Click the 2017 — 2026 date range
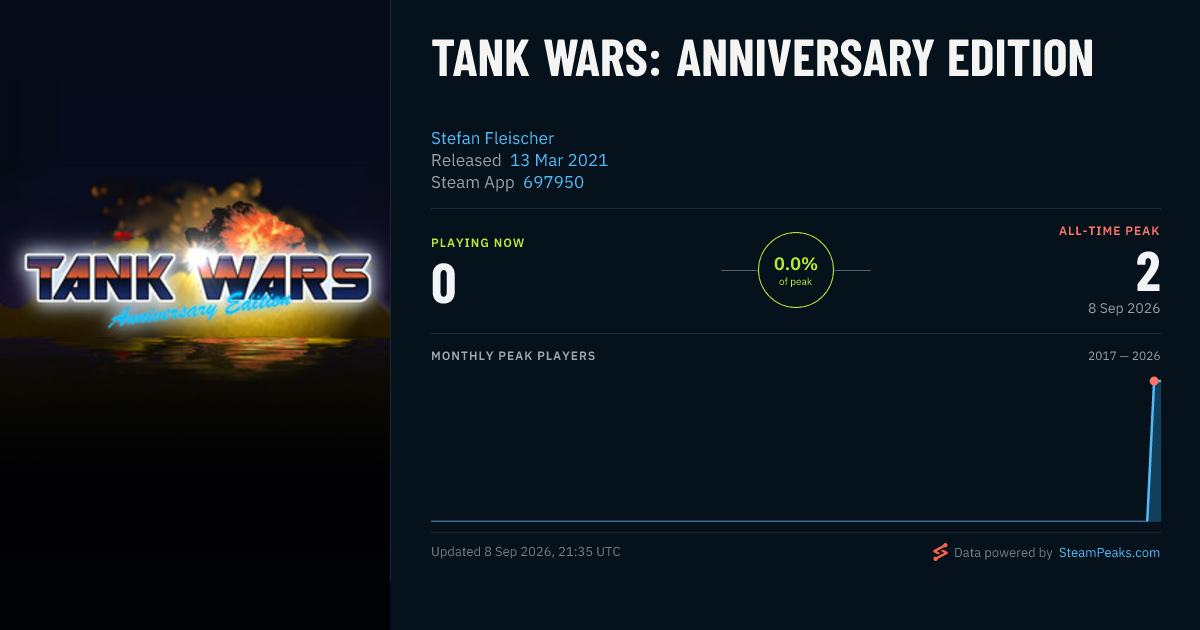The width and height of the screenshot is (1200, 630). (x=1124, y=356)
